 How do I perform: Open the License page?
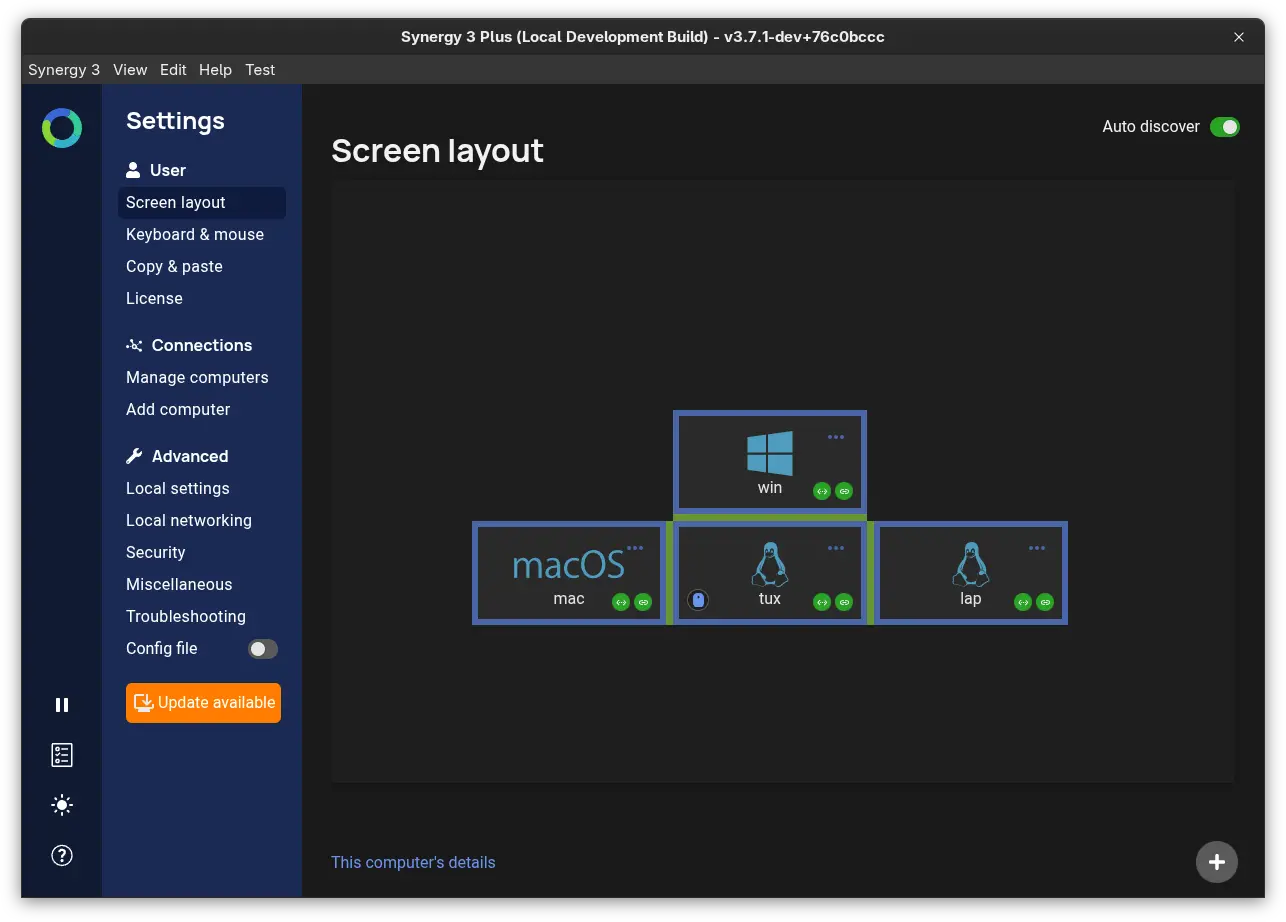click(x=154, y=298)
